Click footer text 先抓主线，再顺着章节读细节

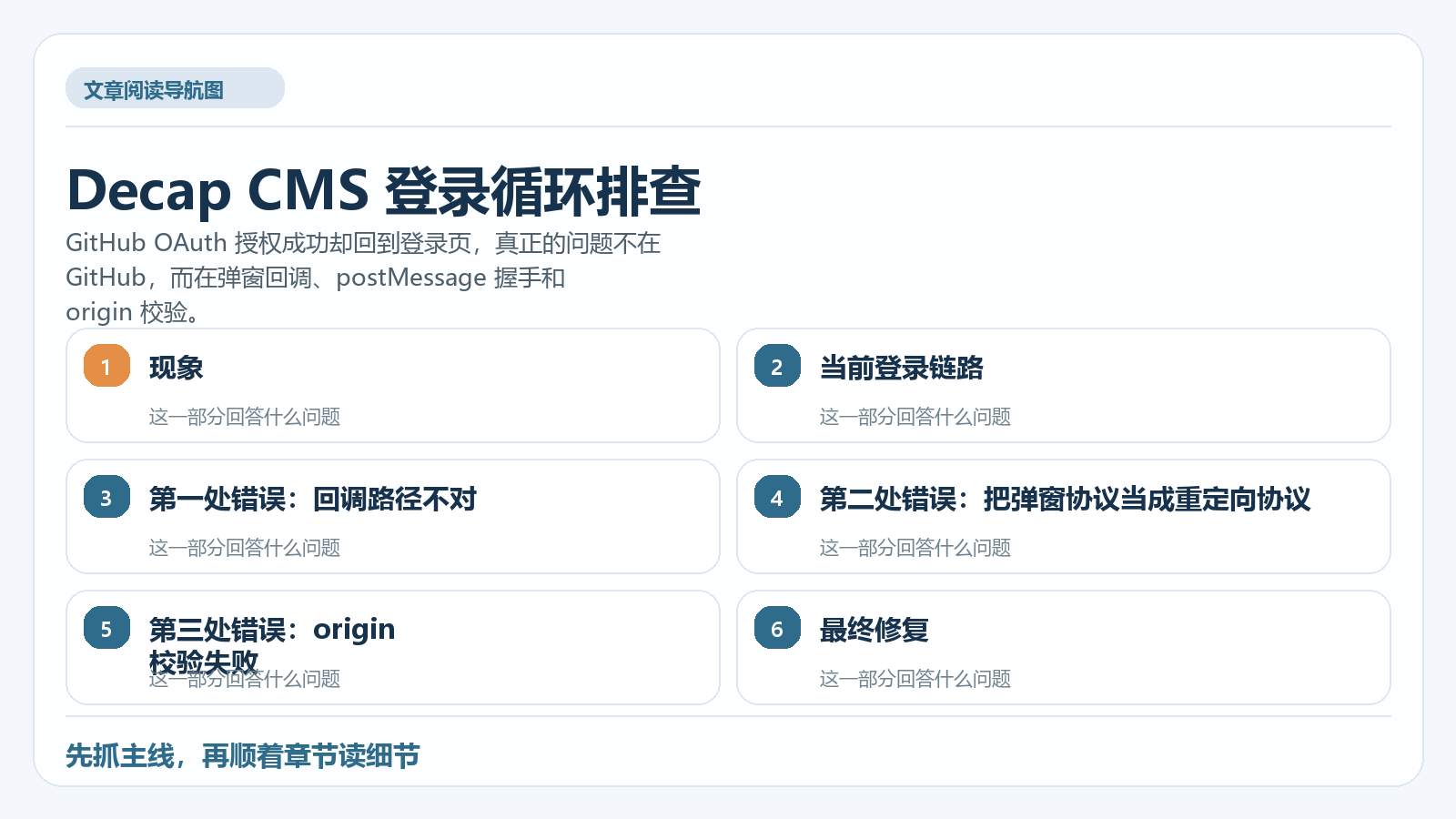[x=242, y=755]
